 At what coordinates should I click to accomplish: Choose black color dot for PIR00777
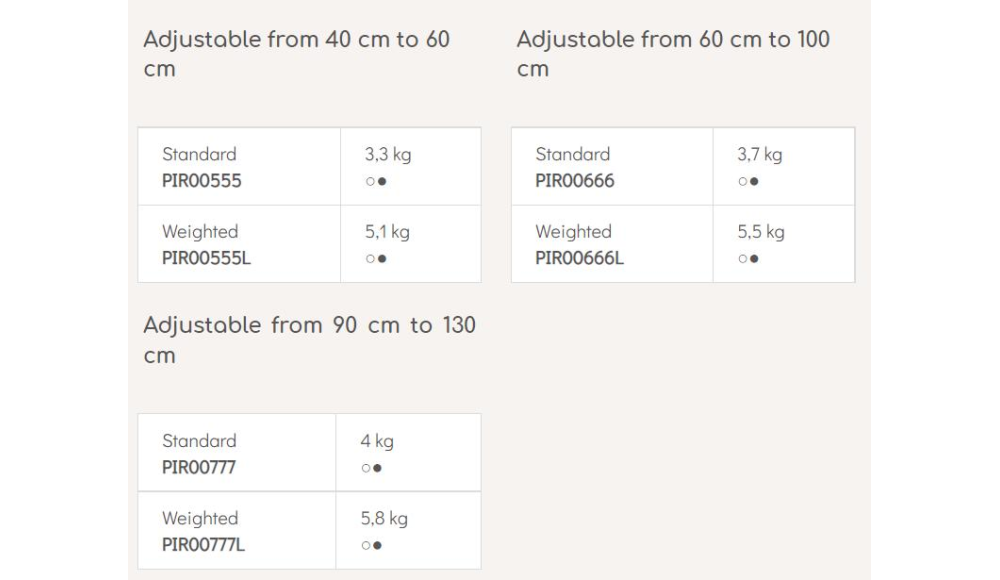(x=378, y=468)
